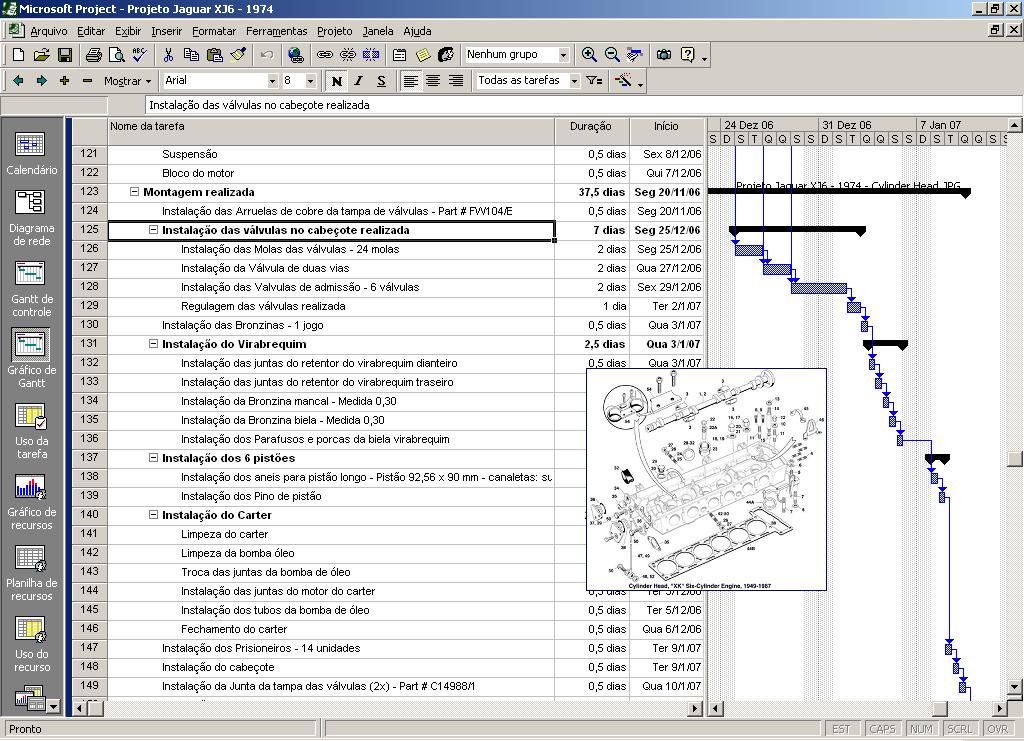This screenshot has width=1024, height=741.
Task: Toggle italic formatting button
Action: [x=359, y=81]
